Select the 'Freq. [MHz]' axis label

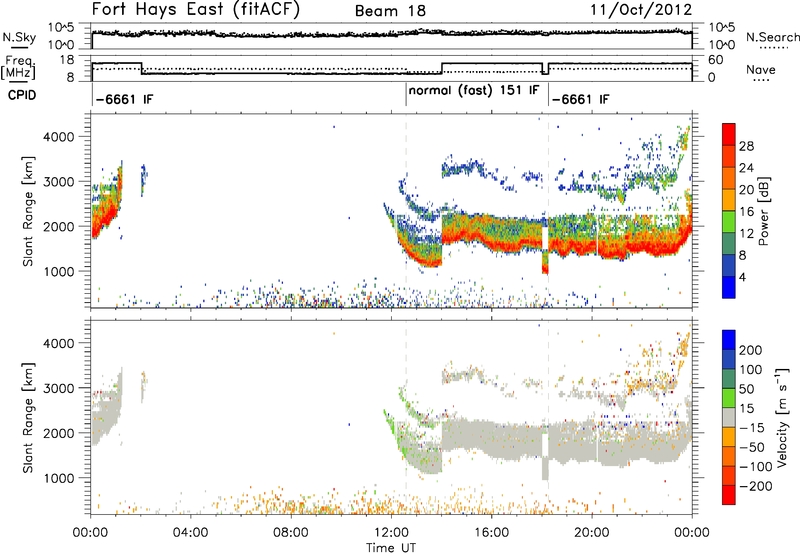(18, 67)
